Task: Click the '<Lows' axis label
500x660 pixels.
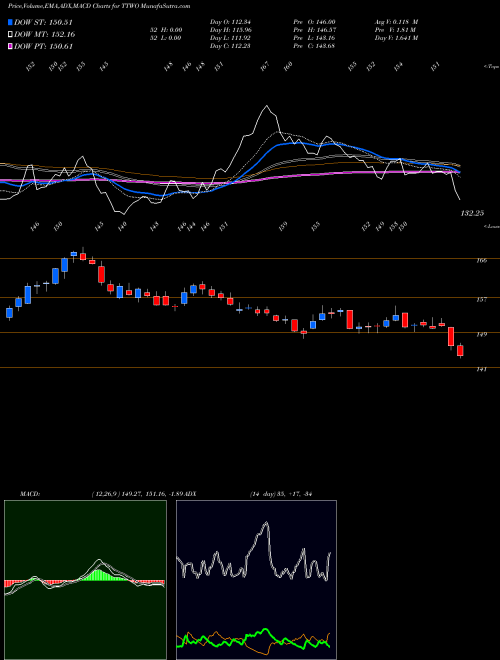Action: point(491,226)
